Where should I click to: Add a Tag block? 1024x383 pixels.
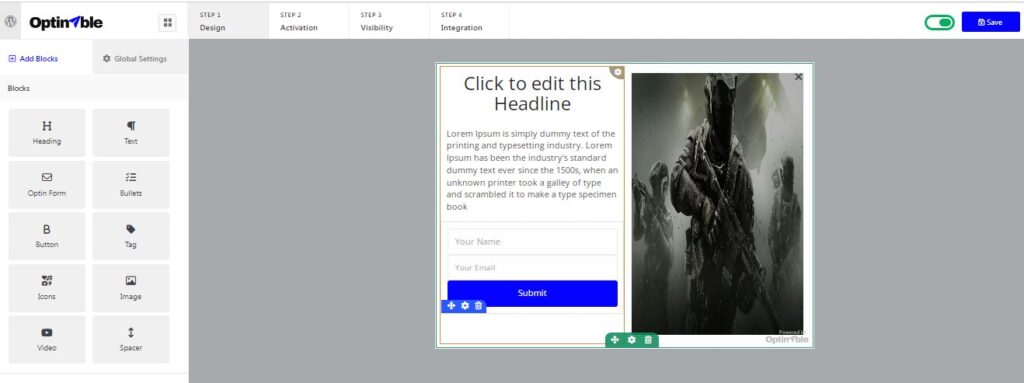point(131,236)
